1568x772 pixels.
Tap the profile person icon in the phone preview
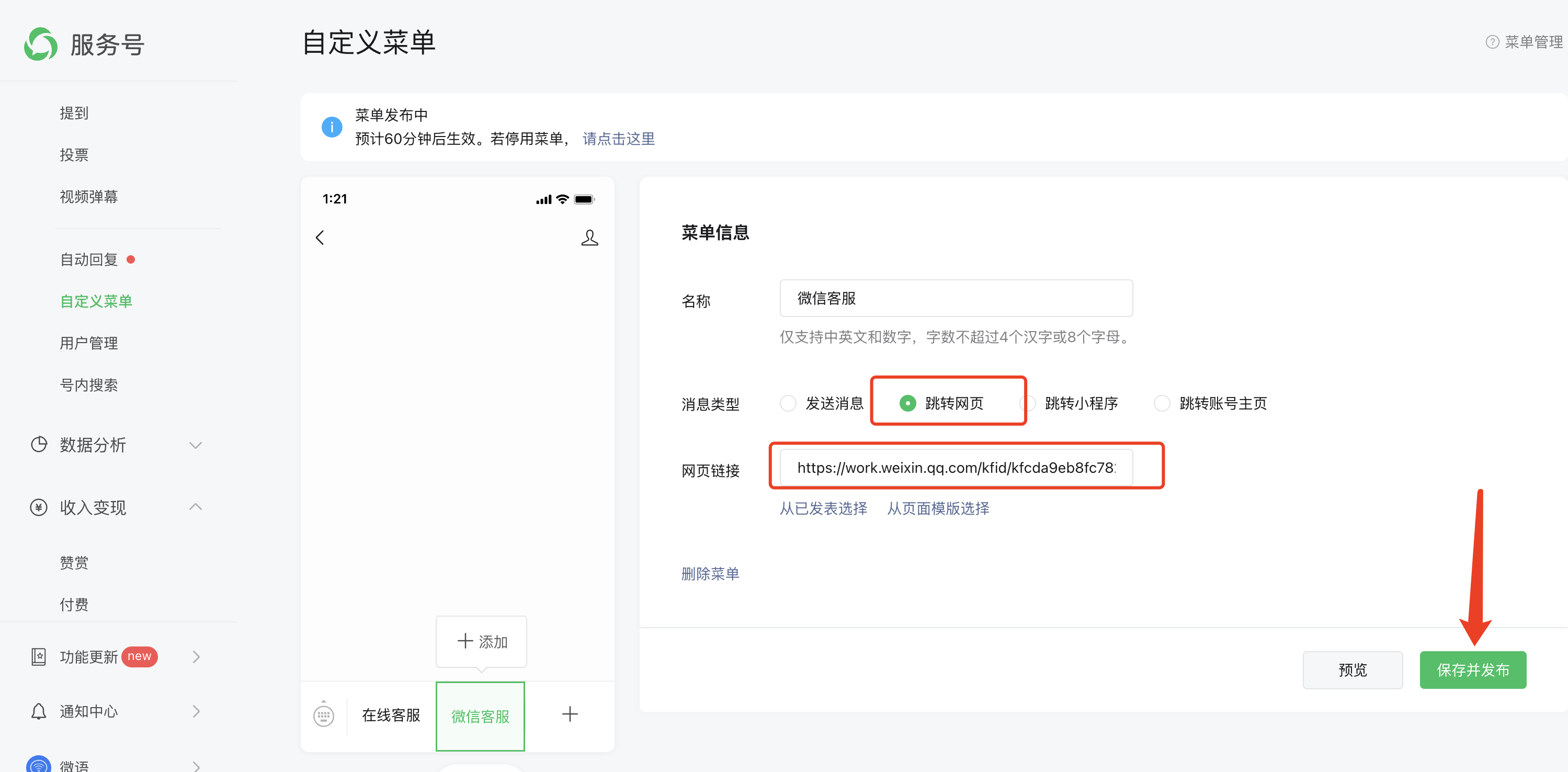pyautogui.click(x=589, y=237)
